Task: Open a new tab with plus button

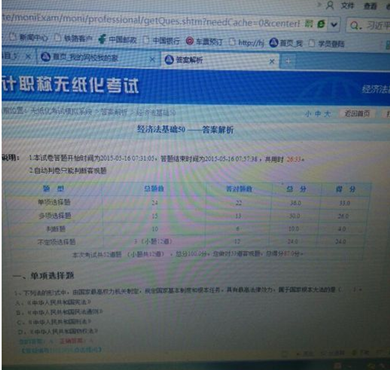Action: coord(288,62)
